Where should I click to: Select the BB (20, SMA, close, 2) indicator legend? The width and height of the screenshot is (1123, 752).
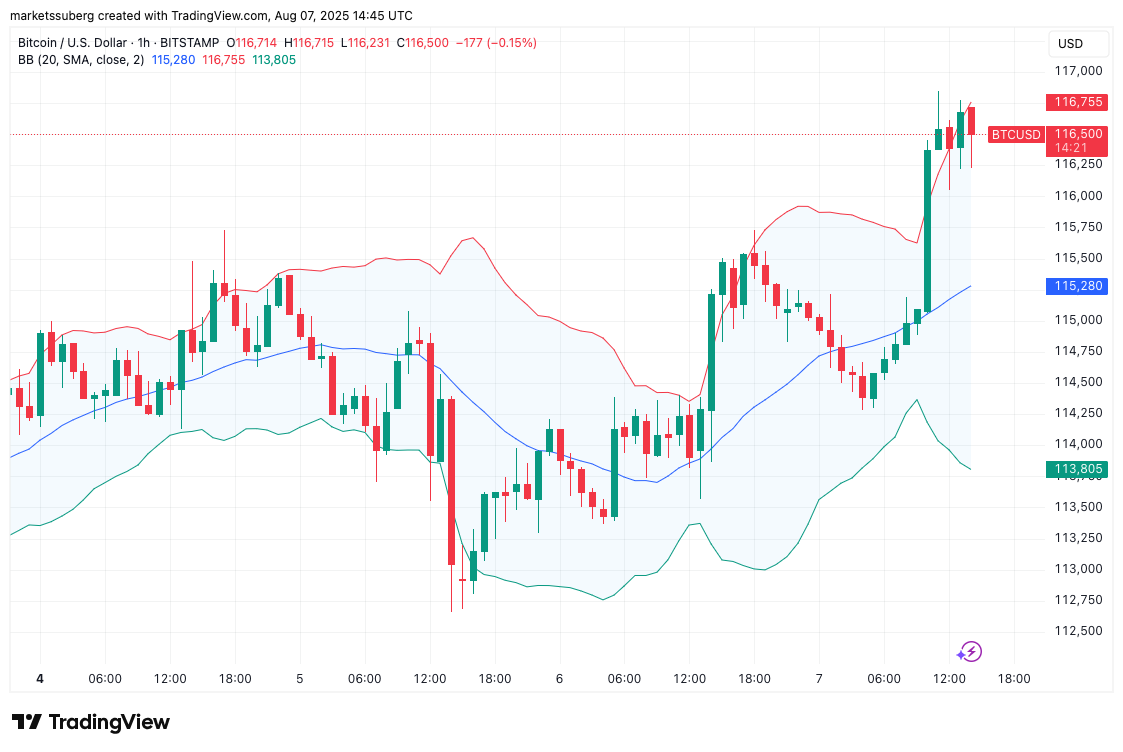coord(81,60)
